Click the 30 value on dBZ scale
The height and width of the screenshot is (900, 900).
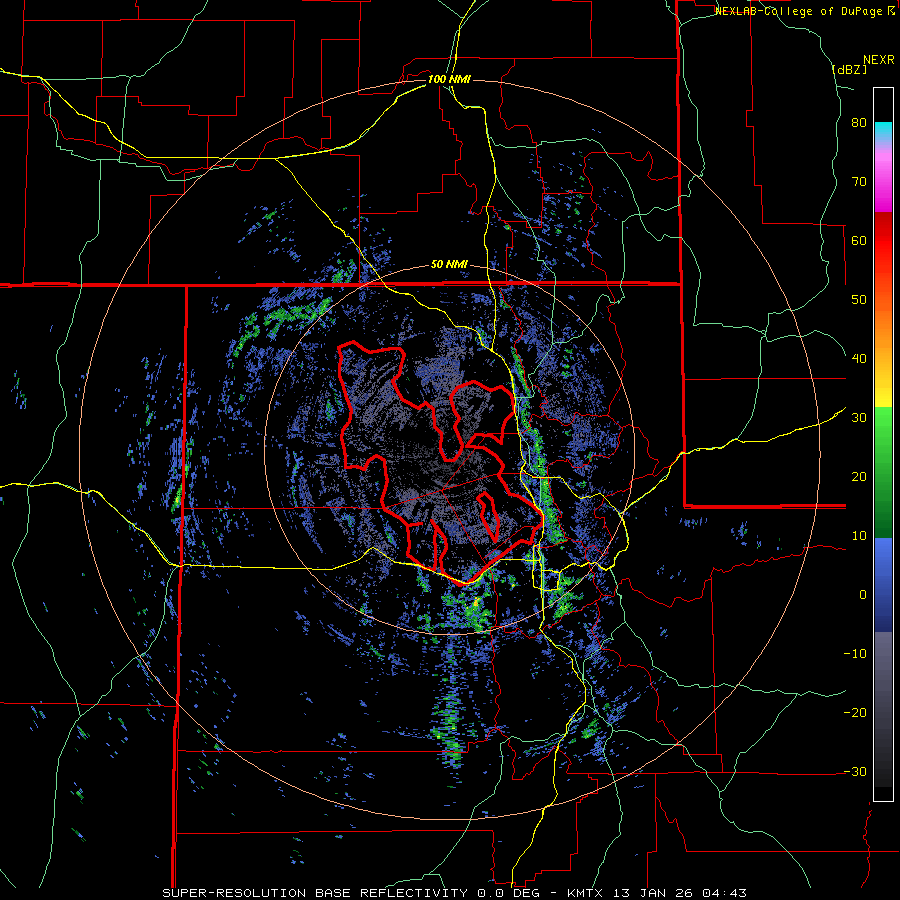point(859,418)
